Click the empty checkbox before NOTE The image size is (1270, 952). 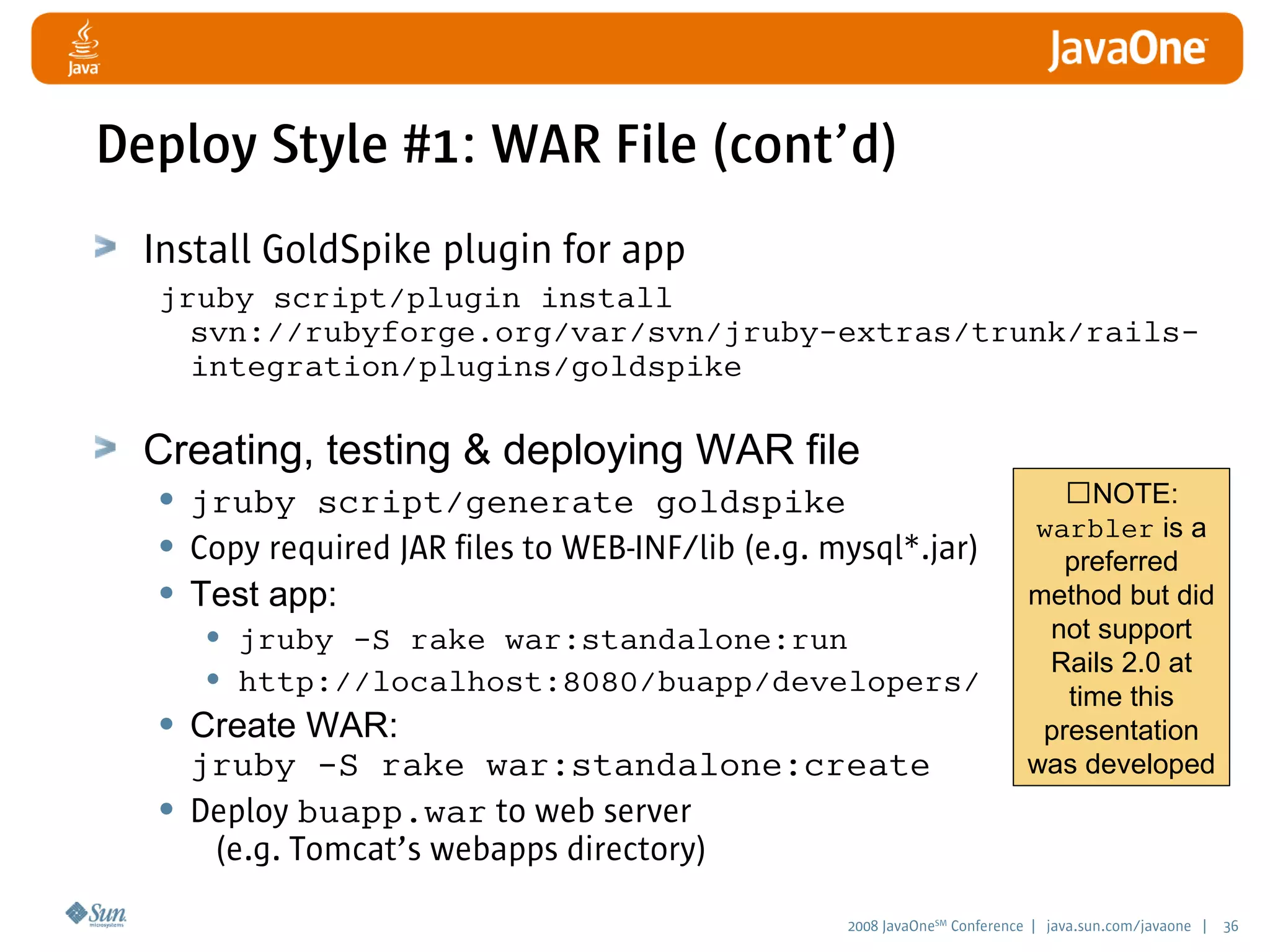coord(1078,493)
